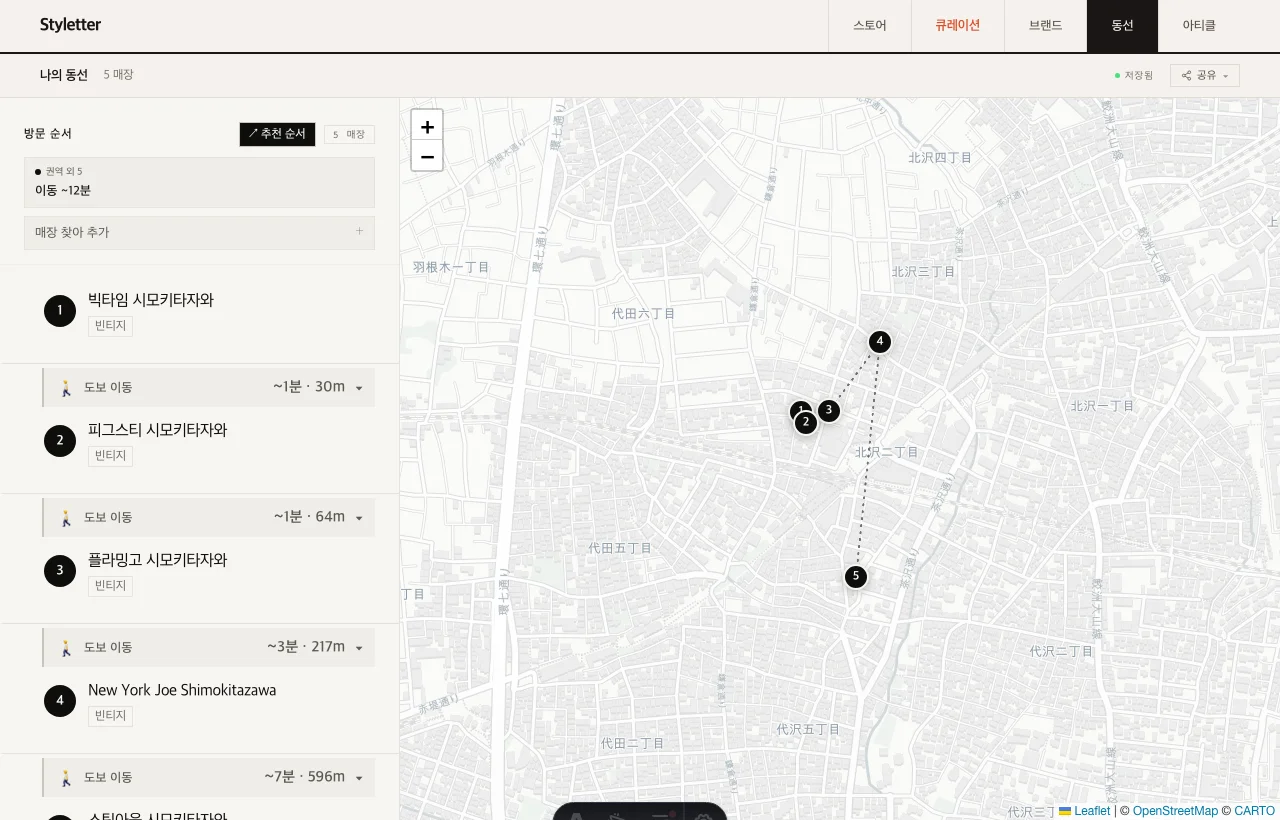Expand the ~3분 · 217m walking segment
Screen dimensions: 1280x820
209,647
